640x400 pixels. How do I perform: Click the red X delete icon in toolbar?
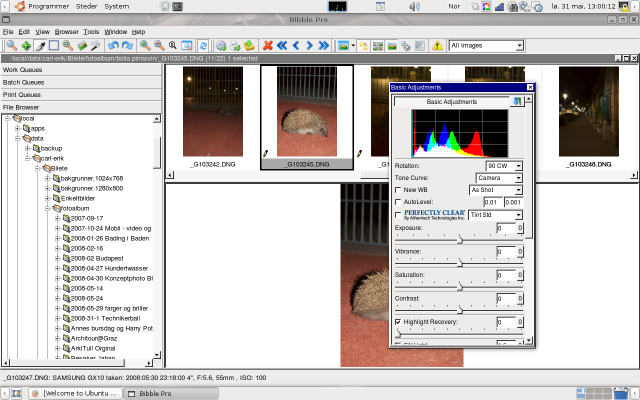point(268,46)
